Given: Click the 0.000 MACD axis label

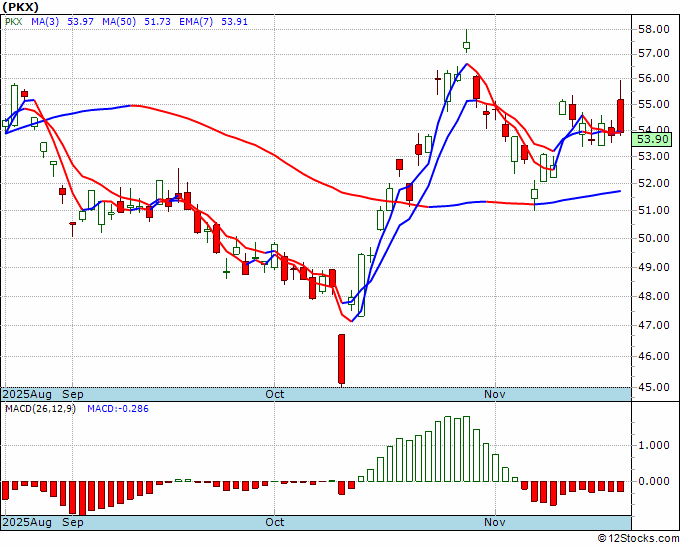Looking at the screenshot, I should point(654,481).
